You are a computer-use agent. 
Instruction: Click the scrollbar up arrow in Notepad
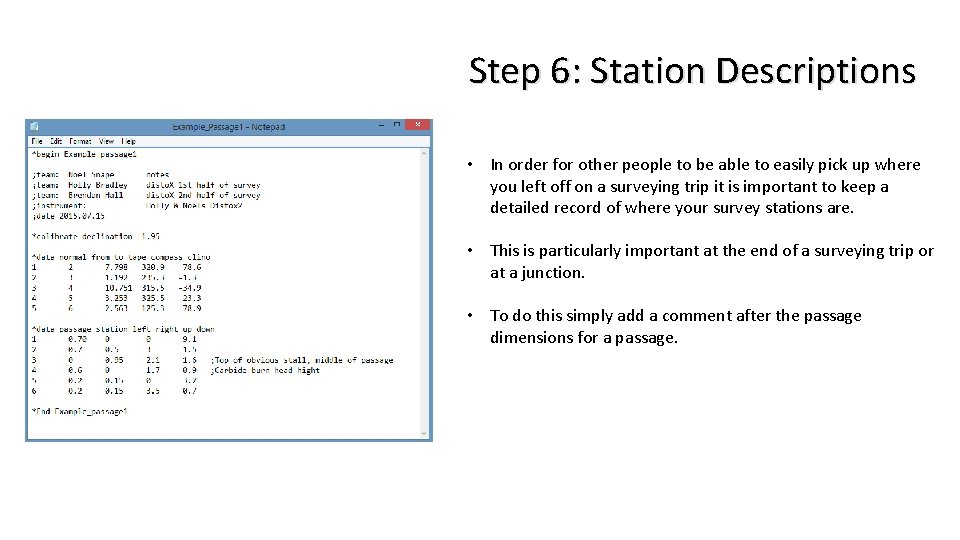click(x=424, y=154)
